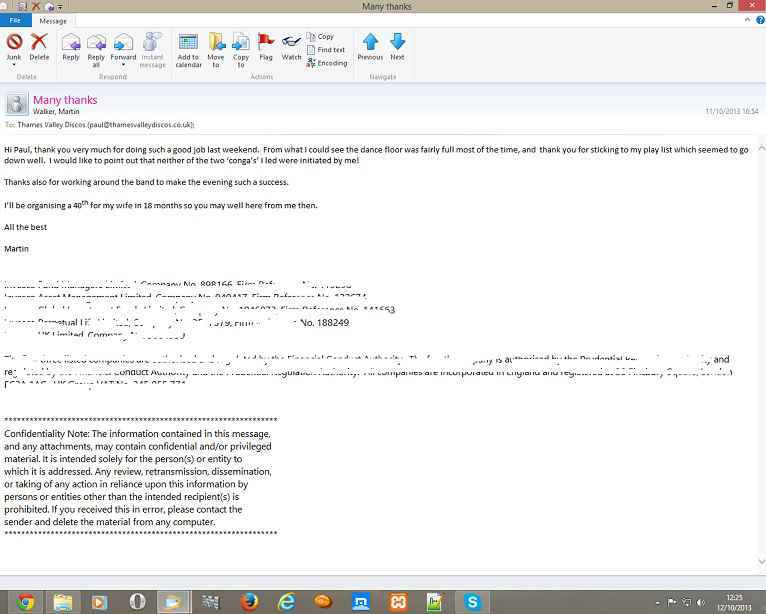Add this message to calendar
The width and height of the screenshot is (766, 614).
(188, 42)
